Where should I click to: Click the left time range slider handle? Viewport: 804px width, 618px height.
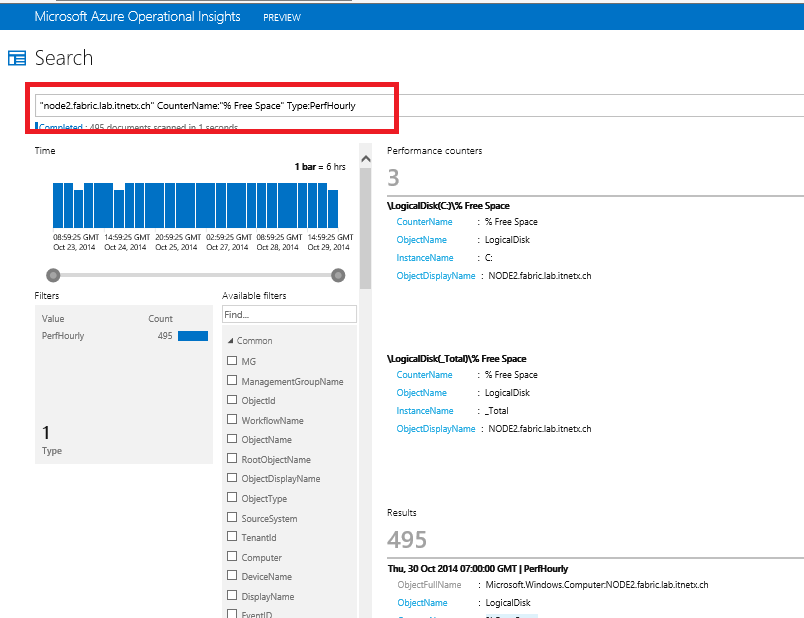[53, 275]
